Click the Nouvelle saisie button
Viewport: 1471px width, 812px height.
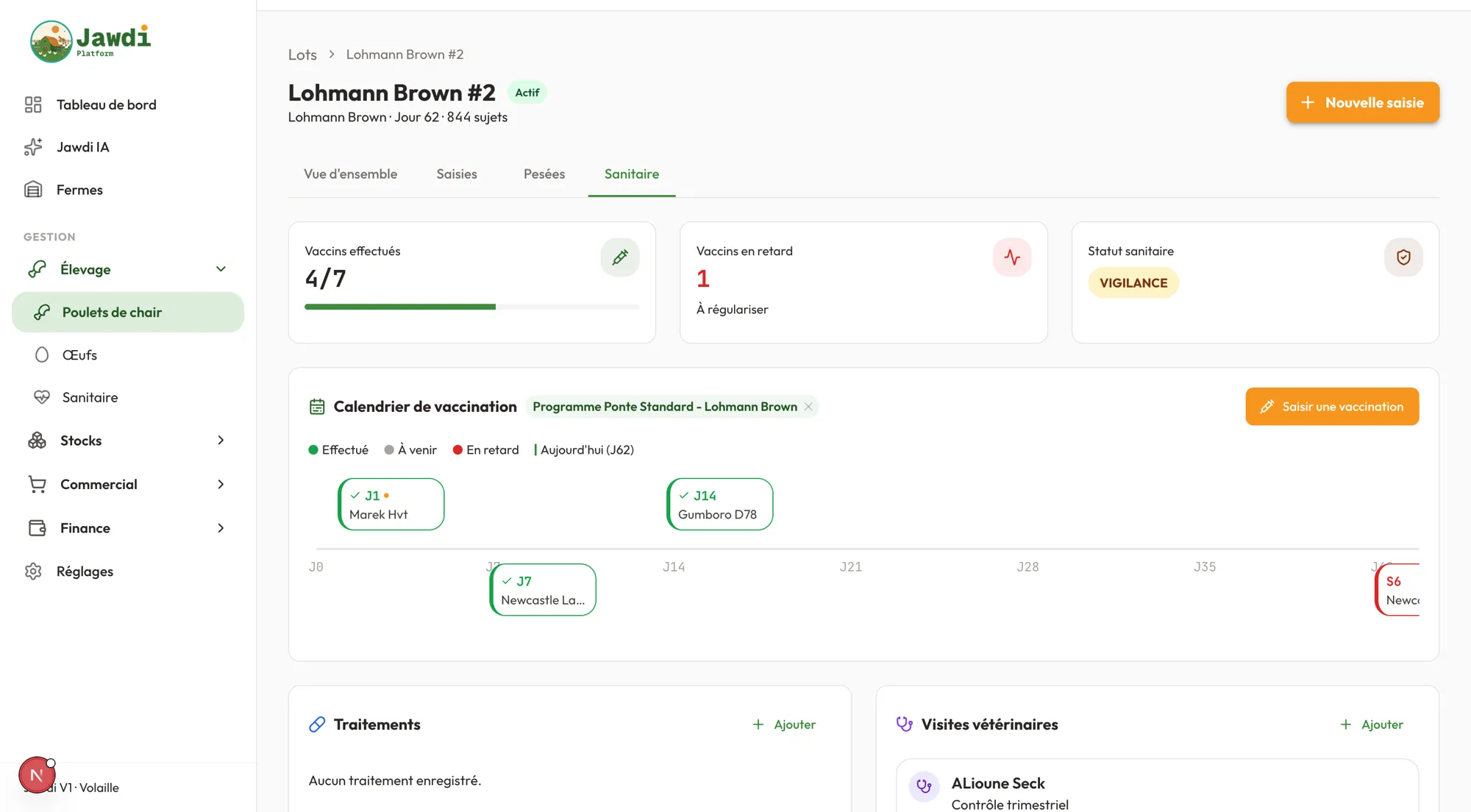(x=1363, y=102)
